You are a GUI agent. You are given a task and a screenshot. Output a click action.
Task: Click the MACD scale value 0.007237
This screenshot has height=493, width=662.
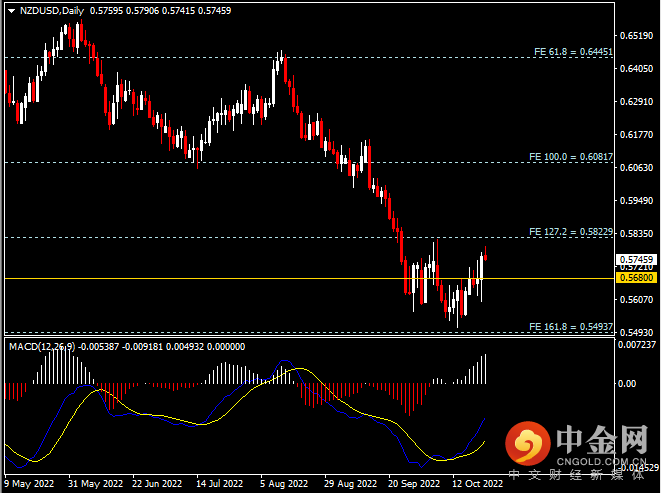click(x=638, y=345)
